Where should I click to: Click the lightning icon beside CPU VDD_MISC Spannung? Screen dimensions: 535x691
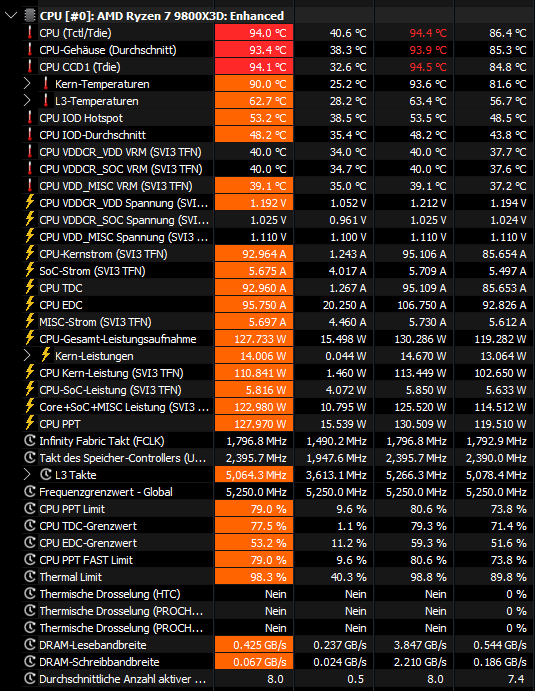coord(30,237)
